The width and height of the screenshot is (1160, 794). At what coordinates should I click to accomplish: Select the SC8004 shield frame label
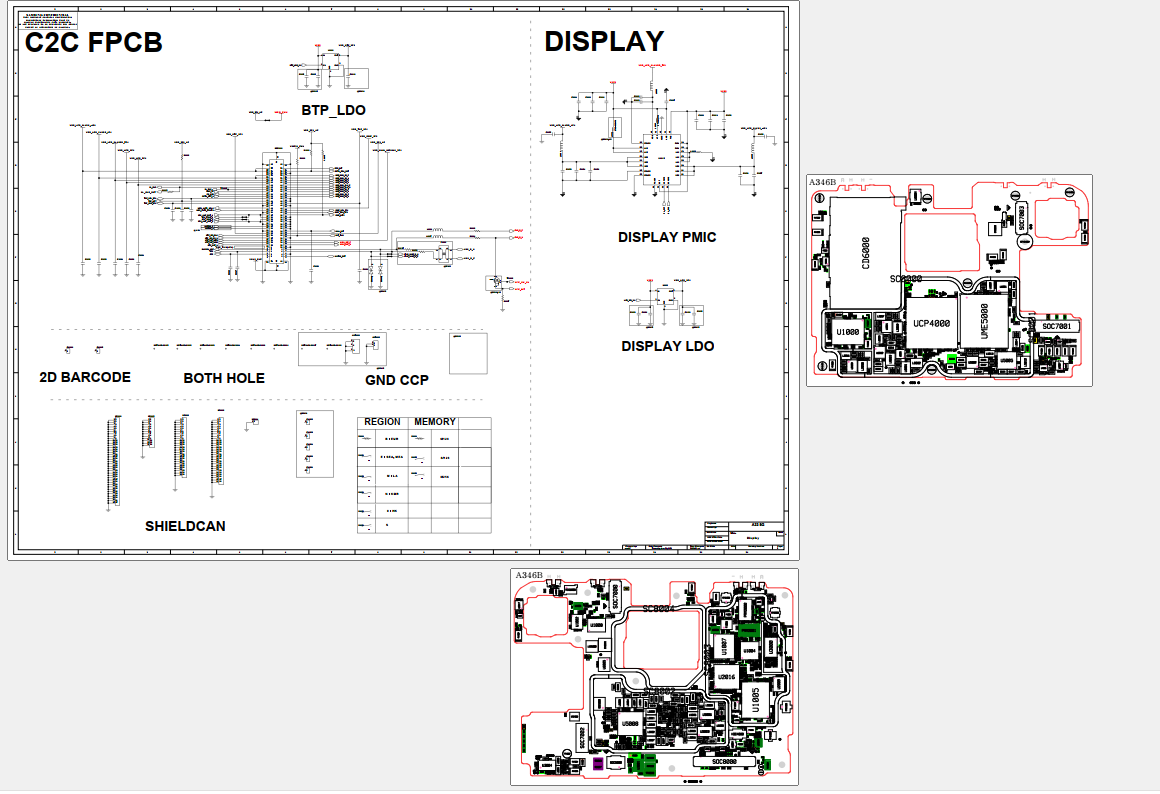click(659, 608)
